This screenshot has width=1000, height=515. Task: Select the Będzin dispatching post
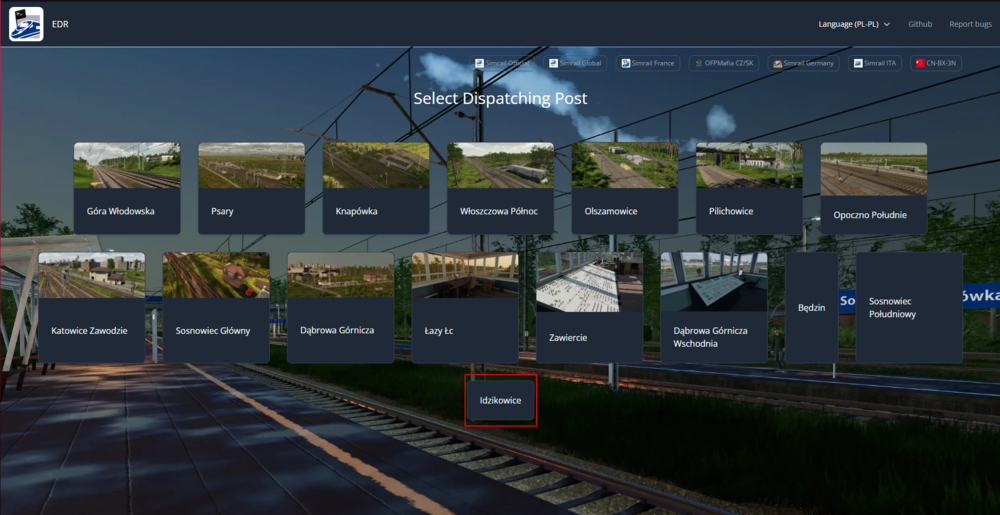tap(811, 307)
